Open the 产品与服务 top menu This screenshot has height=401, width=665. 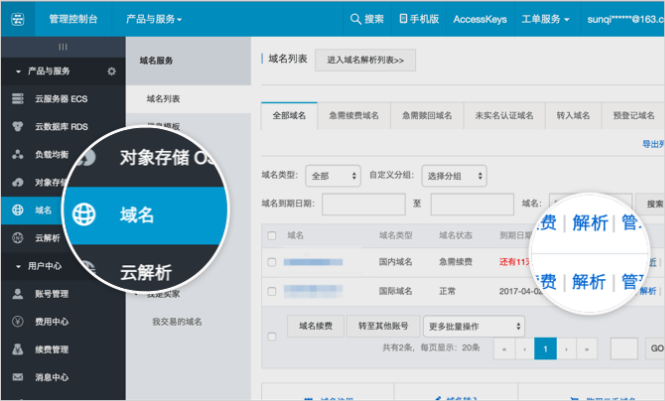160,19
